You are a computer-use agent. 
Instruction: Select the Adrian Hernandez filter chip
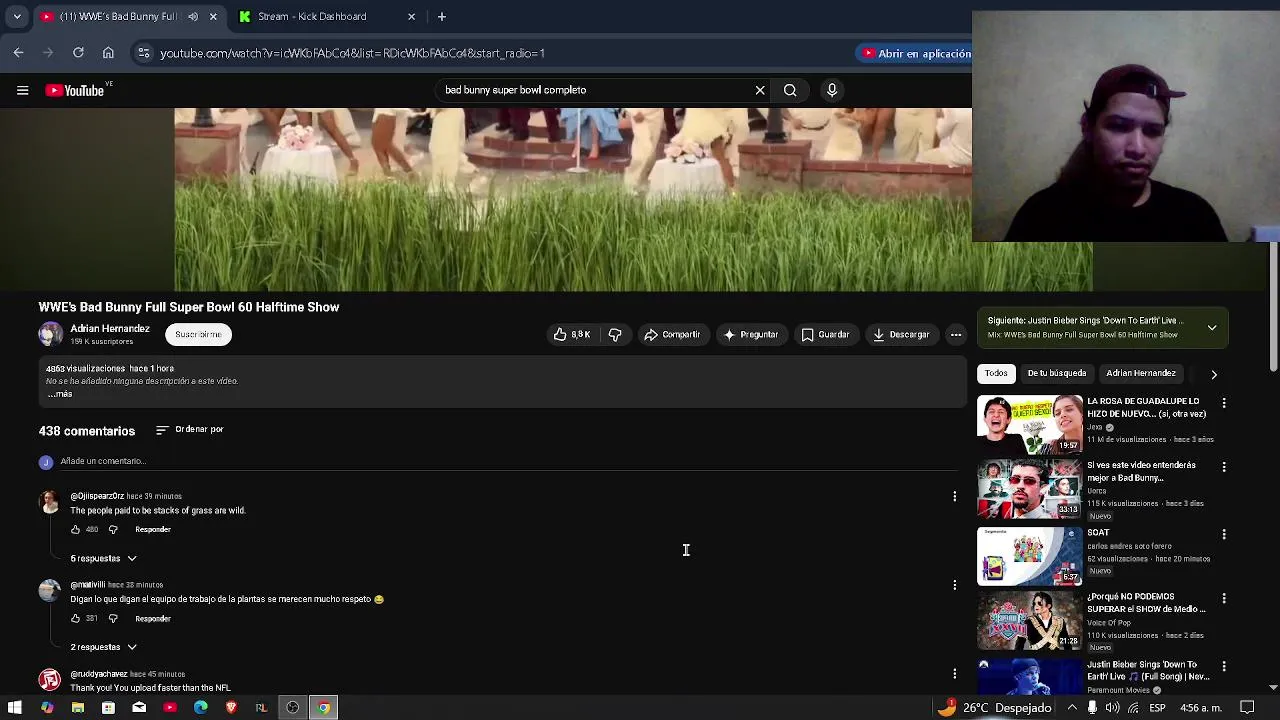pos(1141,373)
